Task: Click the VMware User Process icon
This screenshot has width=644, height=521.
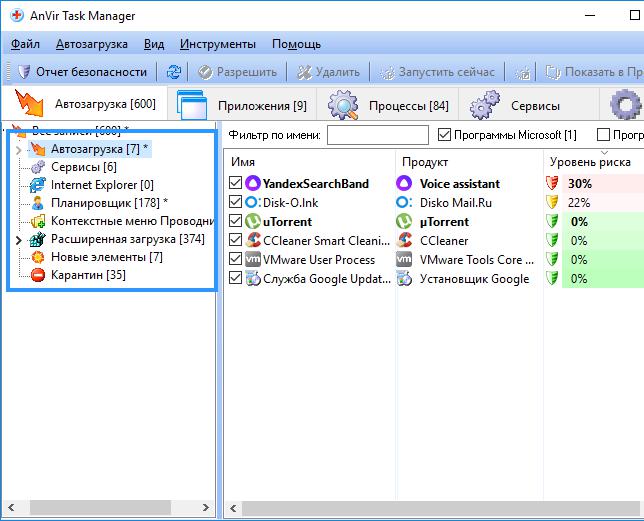Action: (x=253, y=259)
